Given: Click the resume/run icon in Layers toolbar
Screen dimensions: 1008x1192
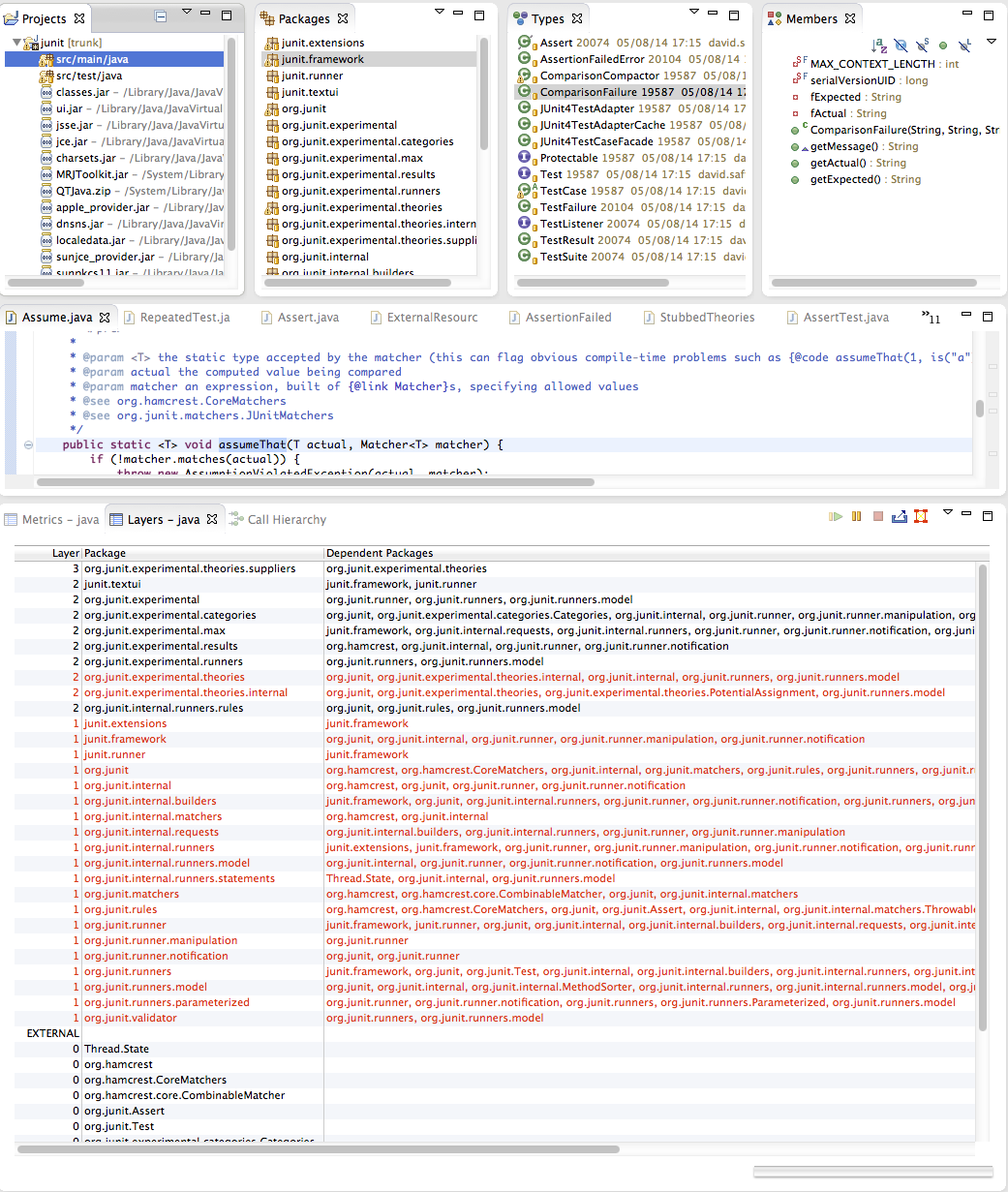Looking at the screenshot, I should click(x=836, y=517).
